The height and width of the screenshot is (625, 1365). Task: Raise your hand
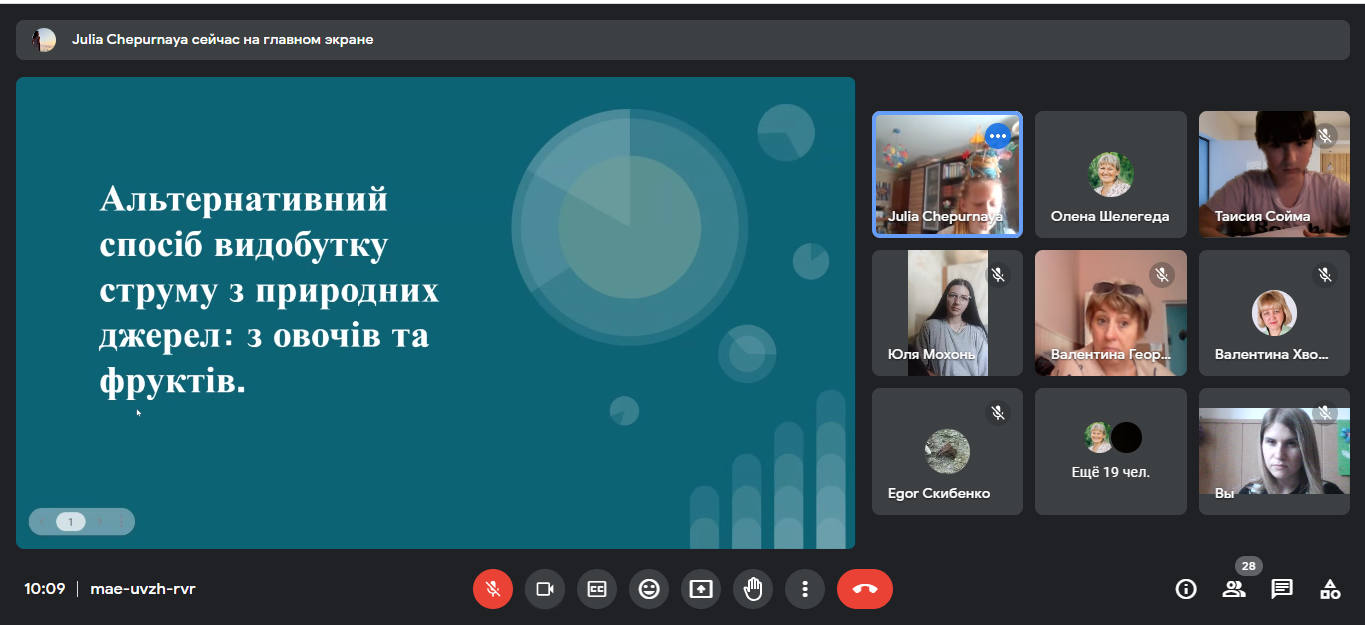click(753, 589)
